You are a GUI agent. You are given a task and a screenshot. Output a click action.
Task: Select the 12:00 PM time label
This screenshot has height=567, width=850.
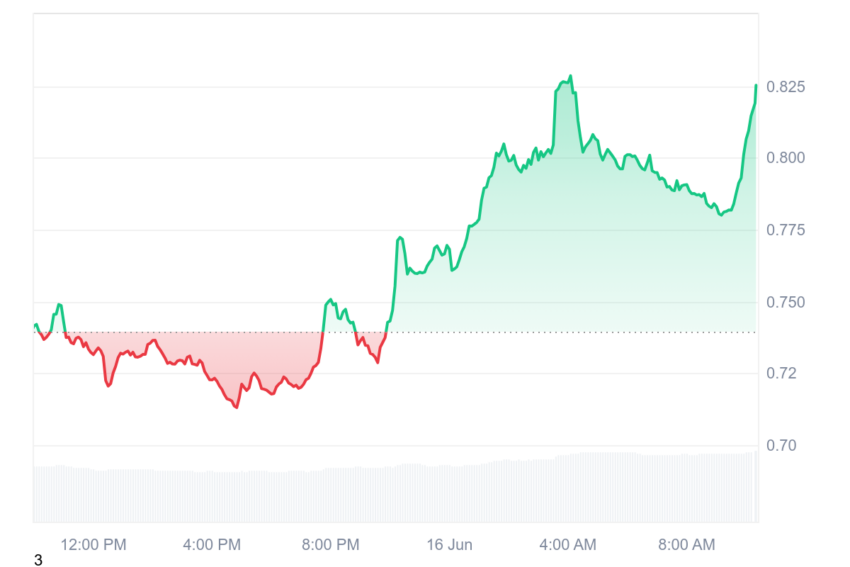[x=93, y=544]
